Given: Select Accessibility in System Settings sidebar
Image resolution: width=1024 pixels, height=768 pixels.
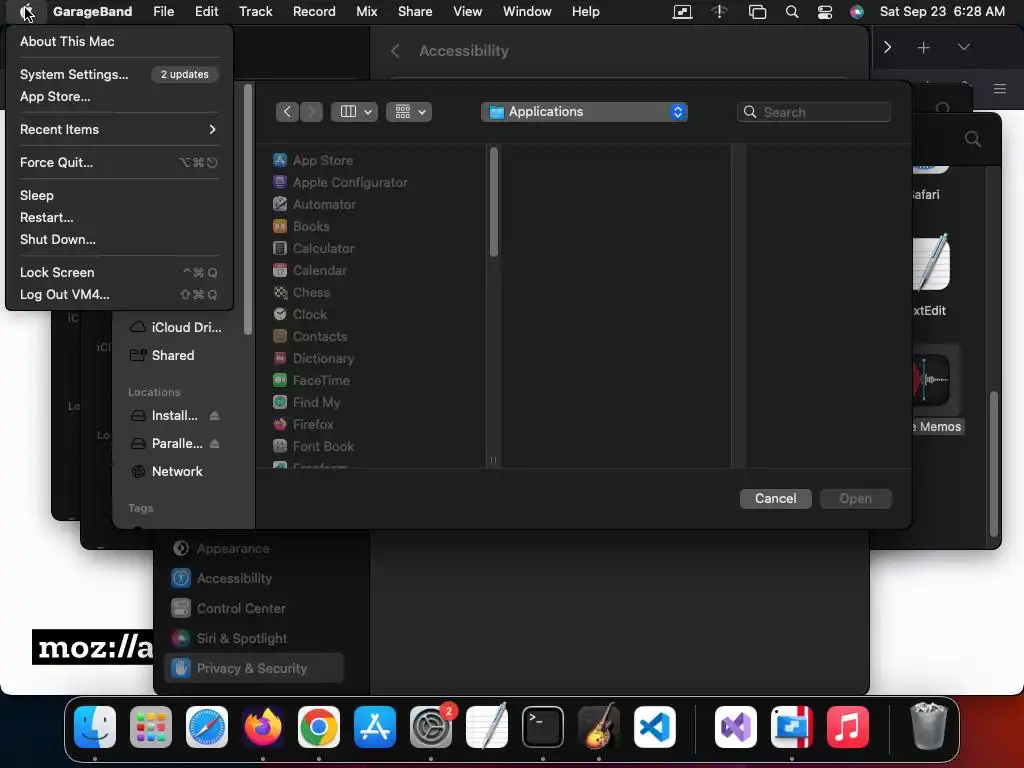Looking at the screenshot, I should click(x=254, y=578).
